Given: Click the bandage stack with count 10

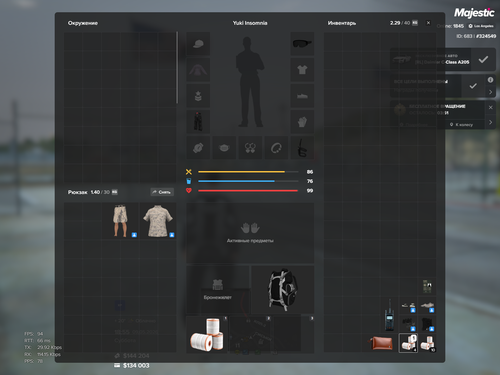Looking at the screenshot, I should click(x=427, y=343).
